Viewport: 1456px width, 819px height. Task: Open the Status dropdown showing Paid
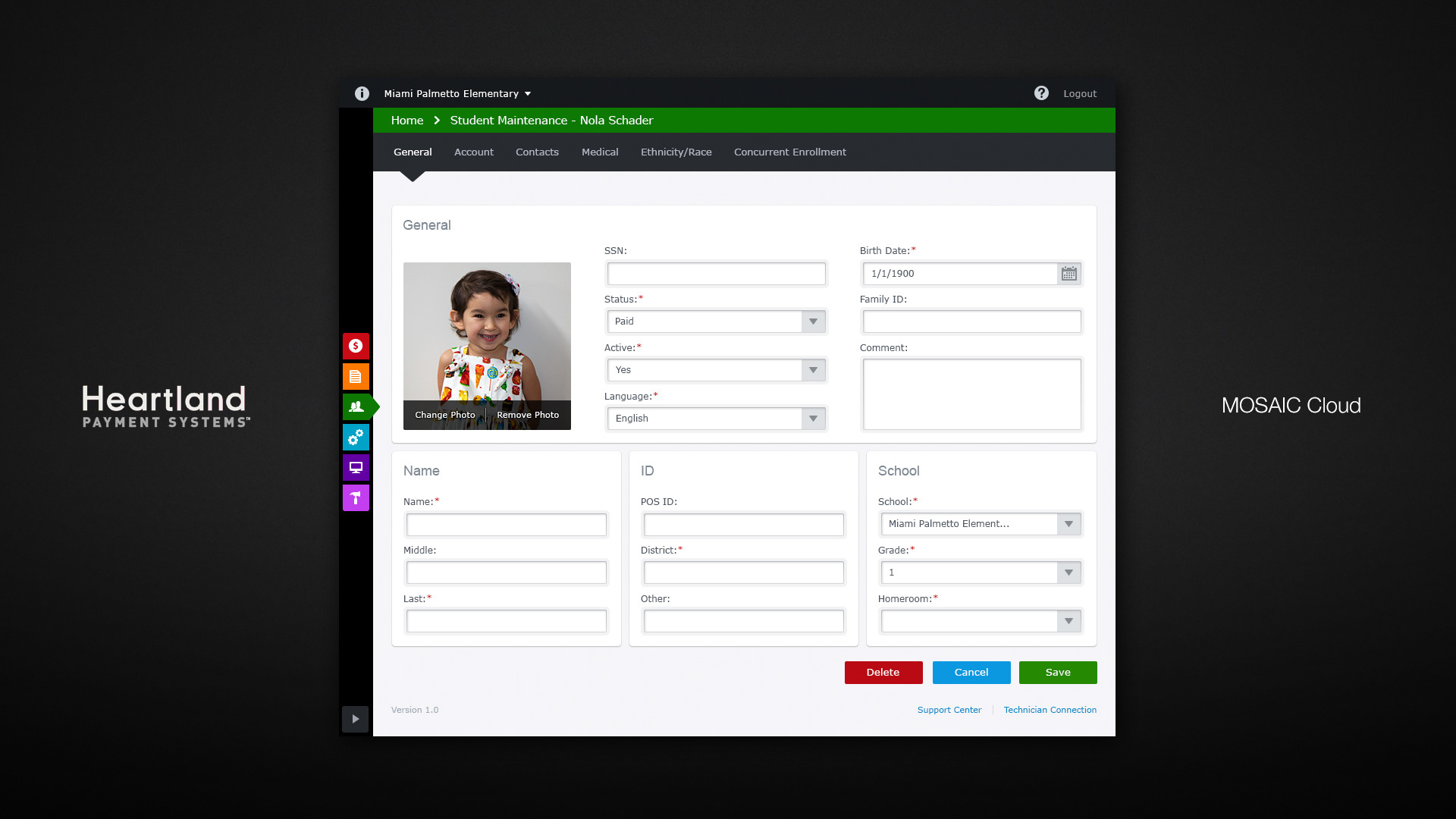point(716,322)
